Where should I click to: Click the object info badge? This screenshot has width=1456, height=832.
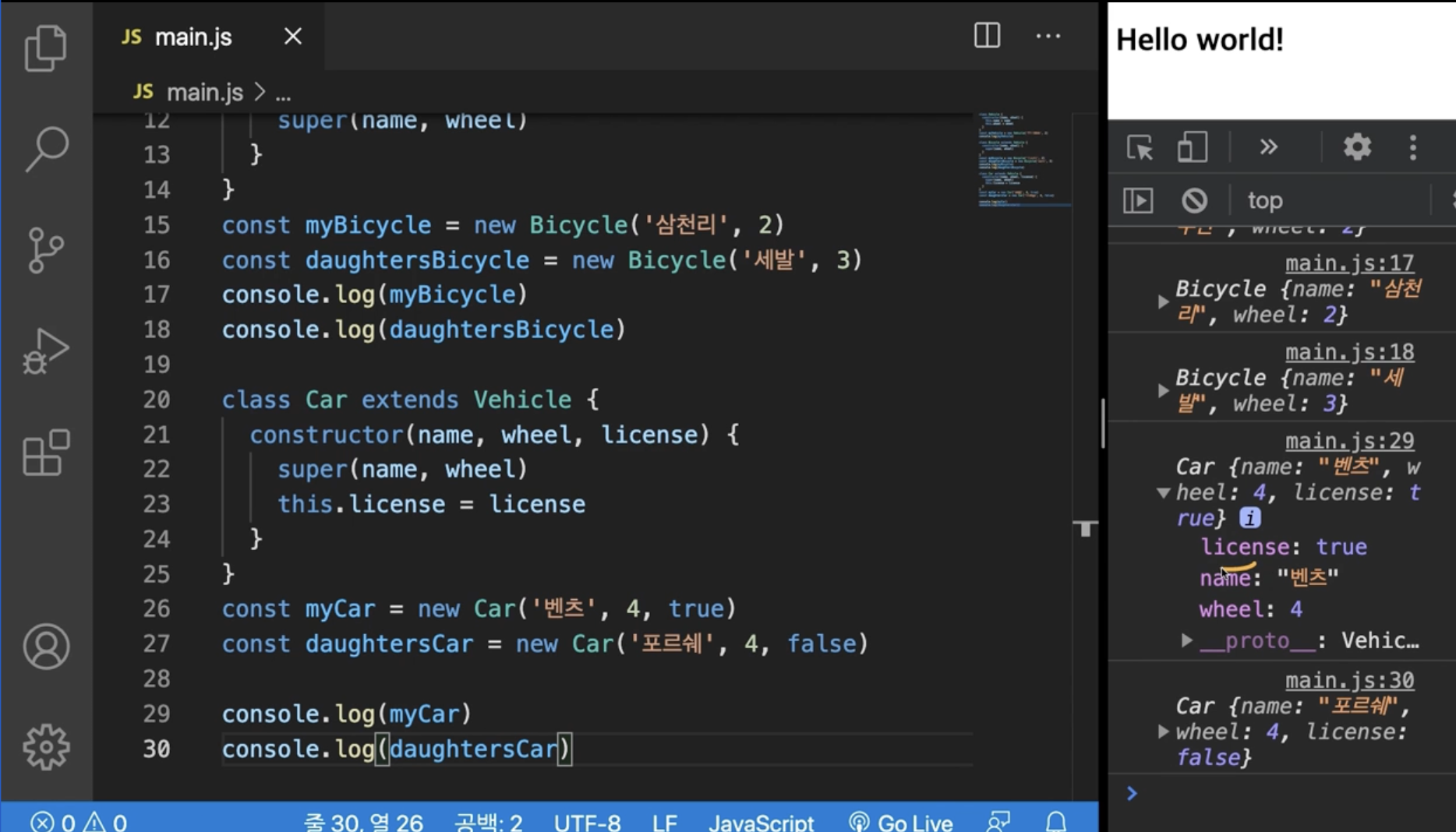point(1249,518)
